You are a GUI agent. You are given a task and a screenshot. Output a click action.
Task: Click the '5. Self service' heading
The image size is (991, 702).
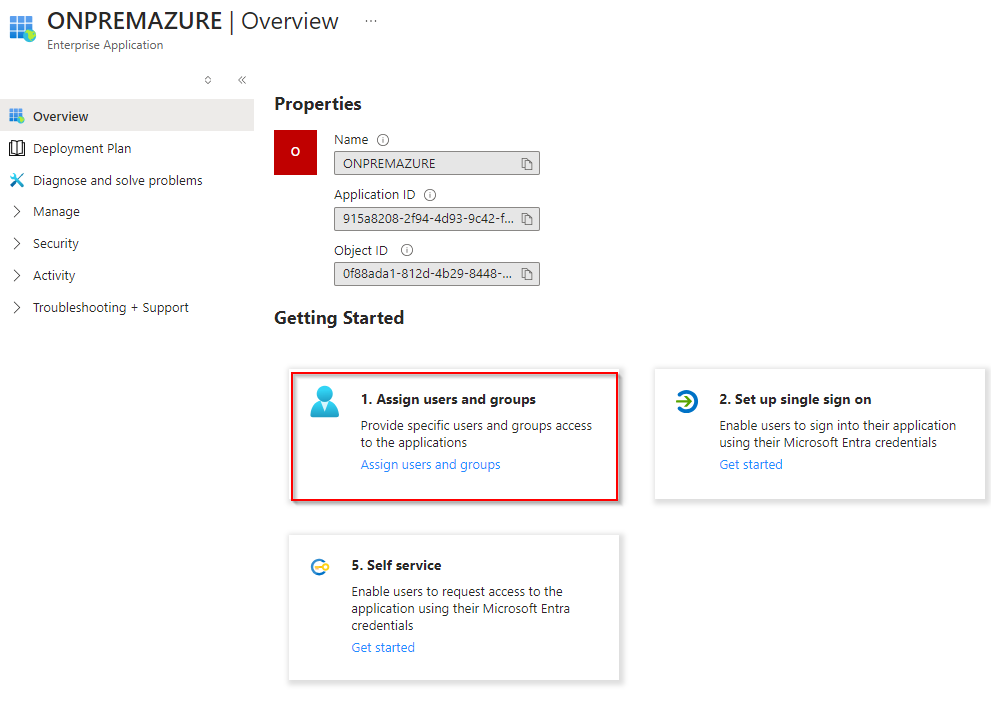(396, 565)
